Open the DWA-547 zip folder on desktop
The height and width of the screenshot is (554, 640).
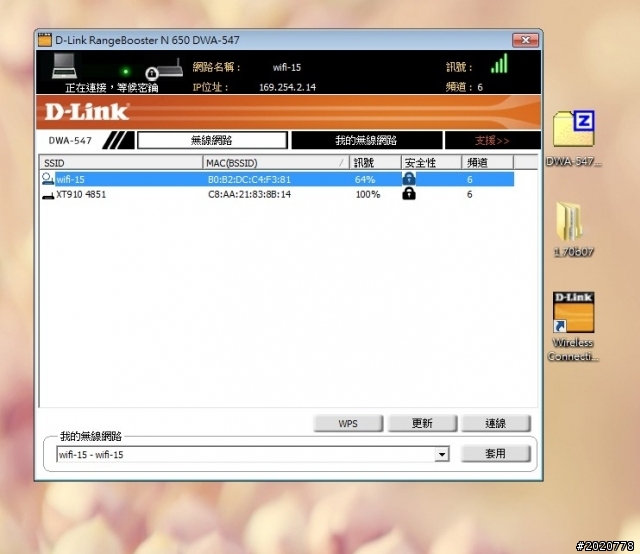(x=573, y=138)
